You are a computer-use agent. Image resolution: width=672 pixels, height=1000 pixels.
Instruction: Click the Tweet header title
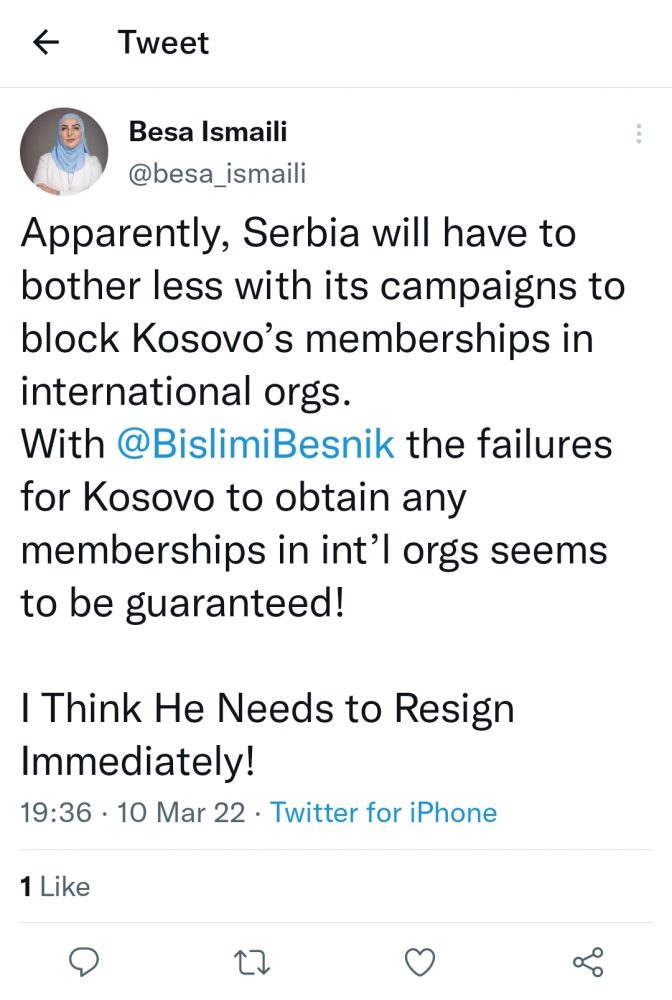point(163,42)
